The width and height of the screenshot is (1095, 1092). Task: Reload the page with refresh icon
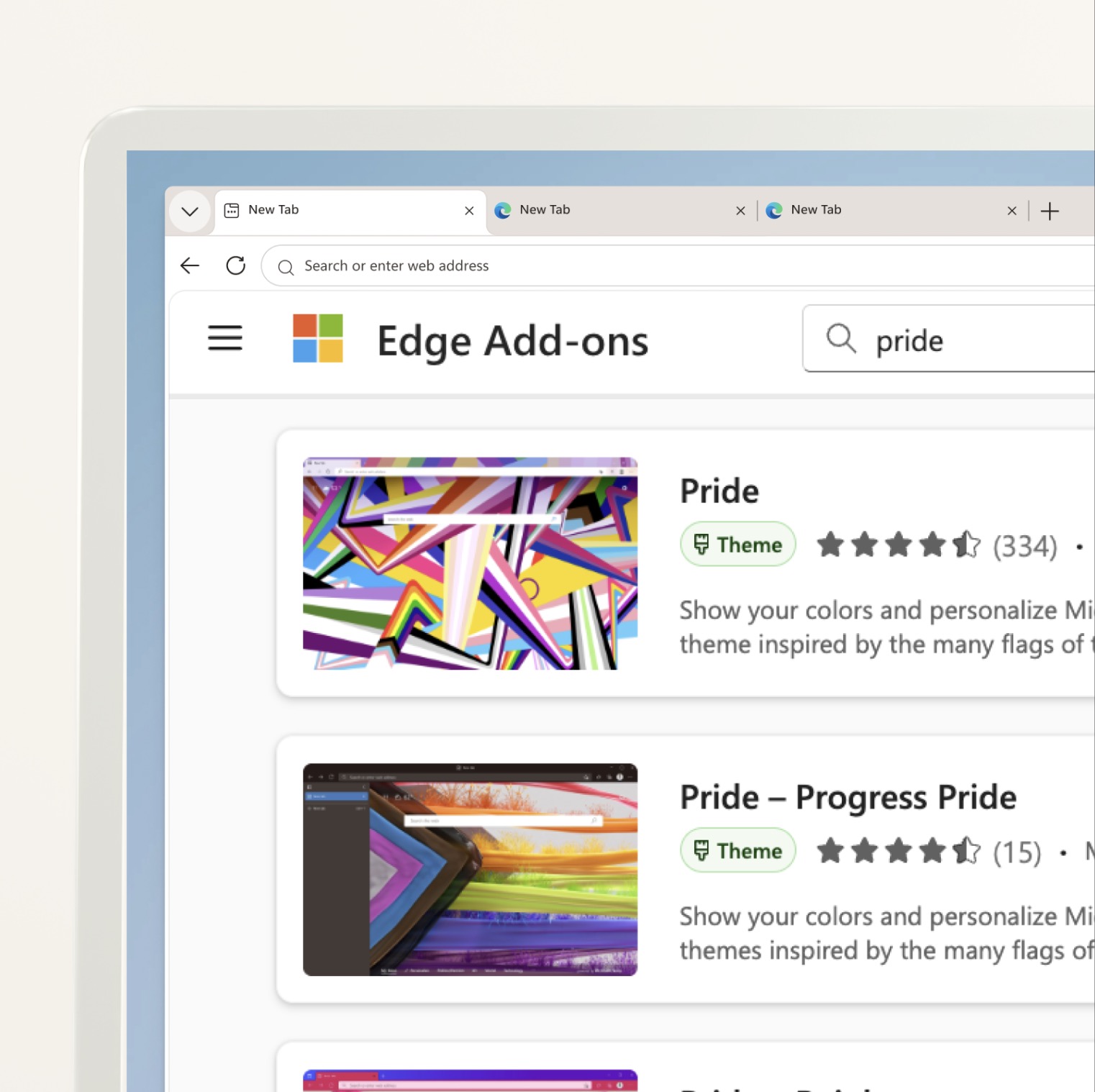click(x=236, y=265)
